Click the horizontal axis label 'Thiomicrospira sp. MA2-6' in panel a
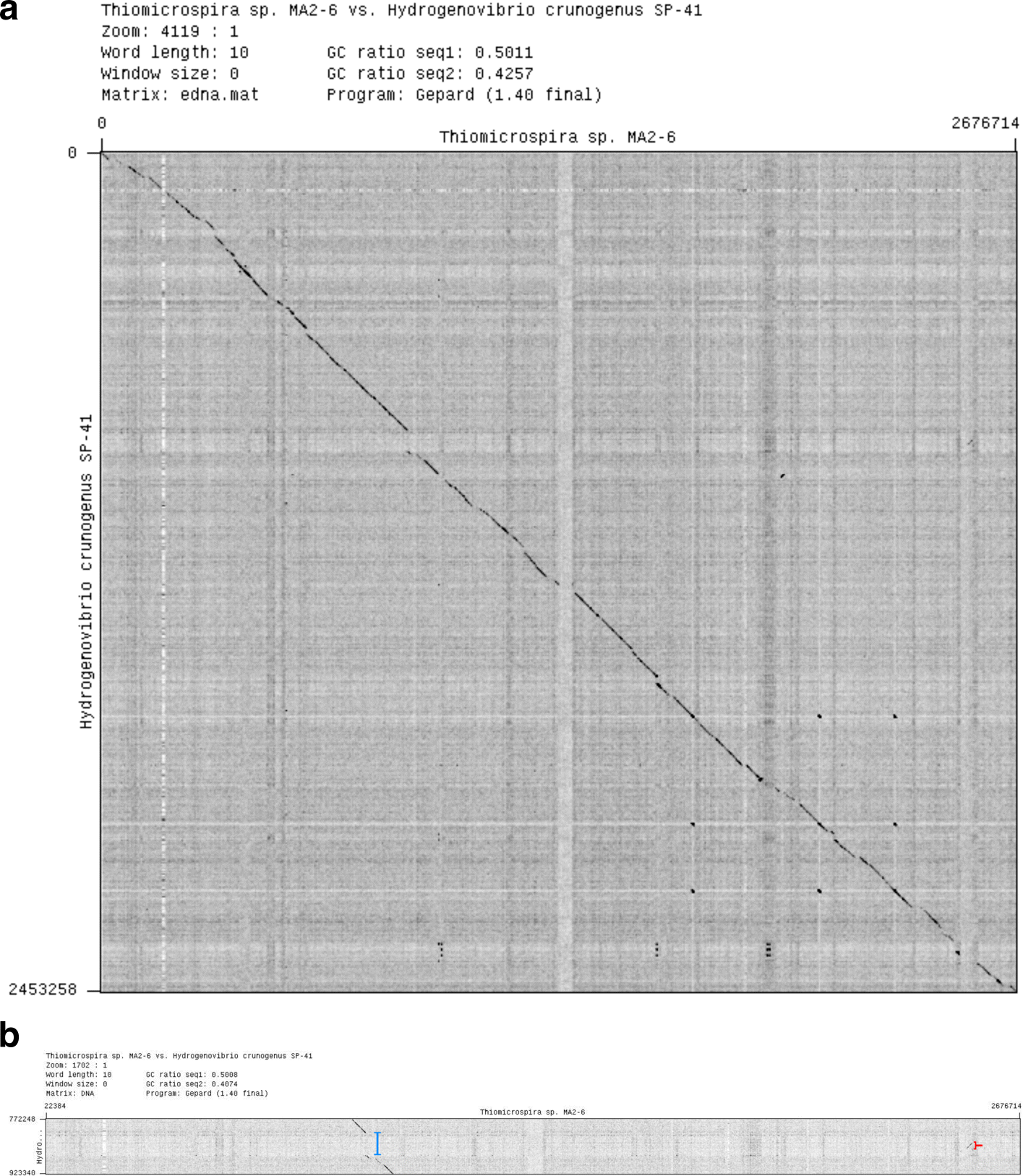 [557, 137]
